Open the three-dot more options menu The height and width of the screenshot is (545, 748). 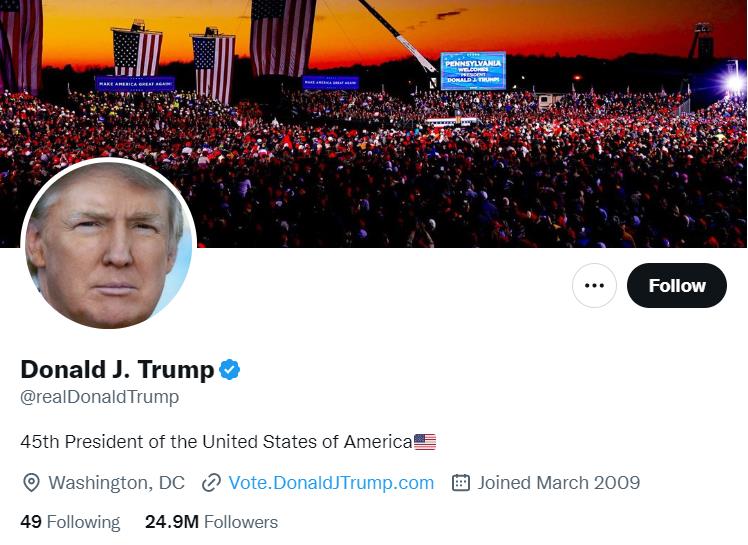[594, 286]
